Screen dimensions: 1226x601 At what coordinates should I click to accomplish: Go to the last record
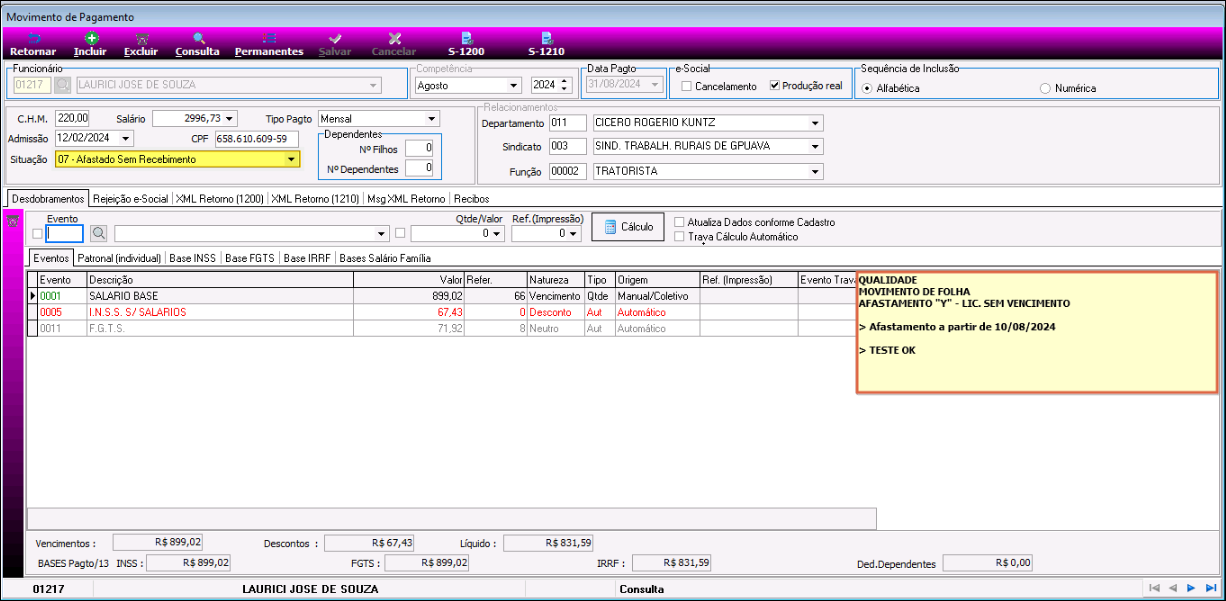1210,588
